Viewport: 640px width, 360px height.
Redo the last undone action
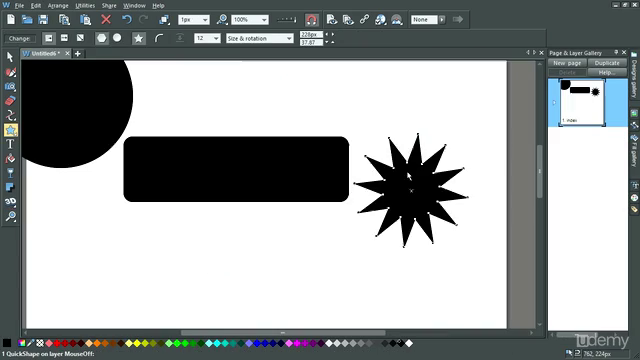coord(143,20)
